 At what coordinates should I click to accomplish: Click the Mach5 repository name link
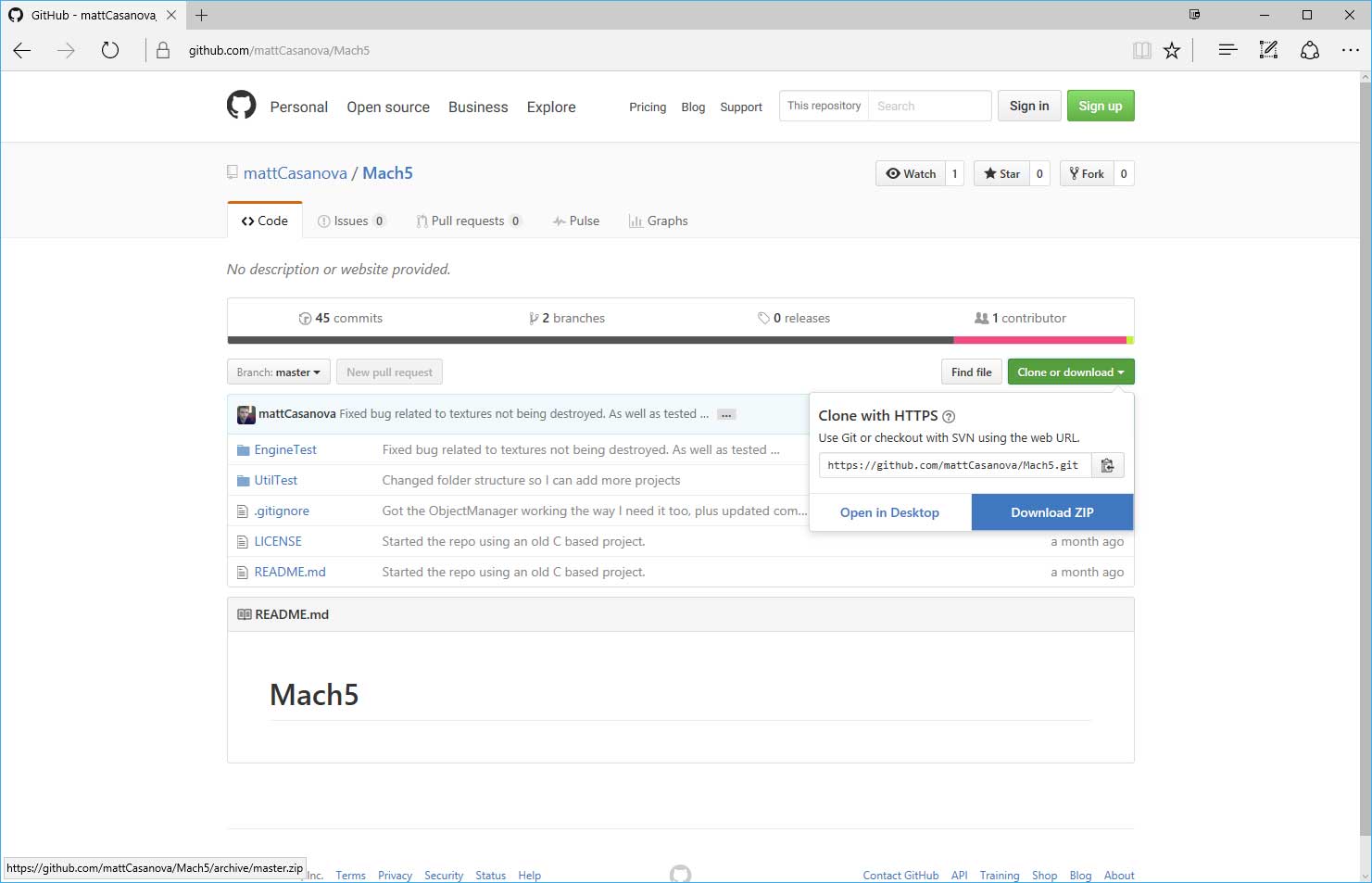[x=387, y=173]
